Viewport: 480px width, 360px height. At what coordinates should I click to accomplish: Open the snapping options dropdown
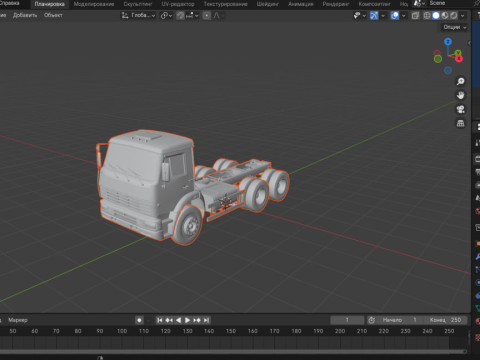pos(192,15)
